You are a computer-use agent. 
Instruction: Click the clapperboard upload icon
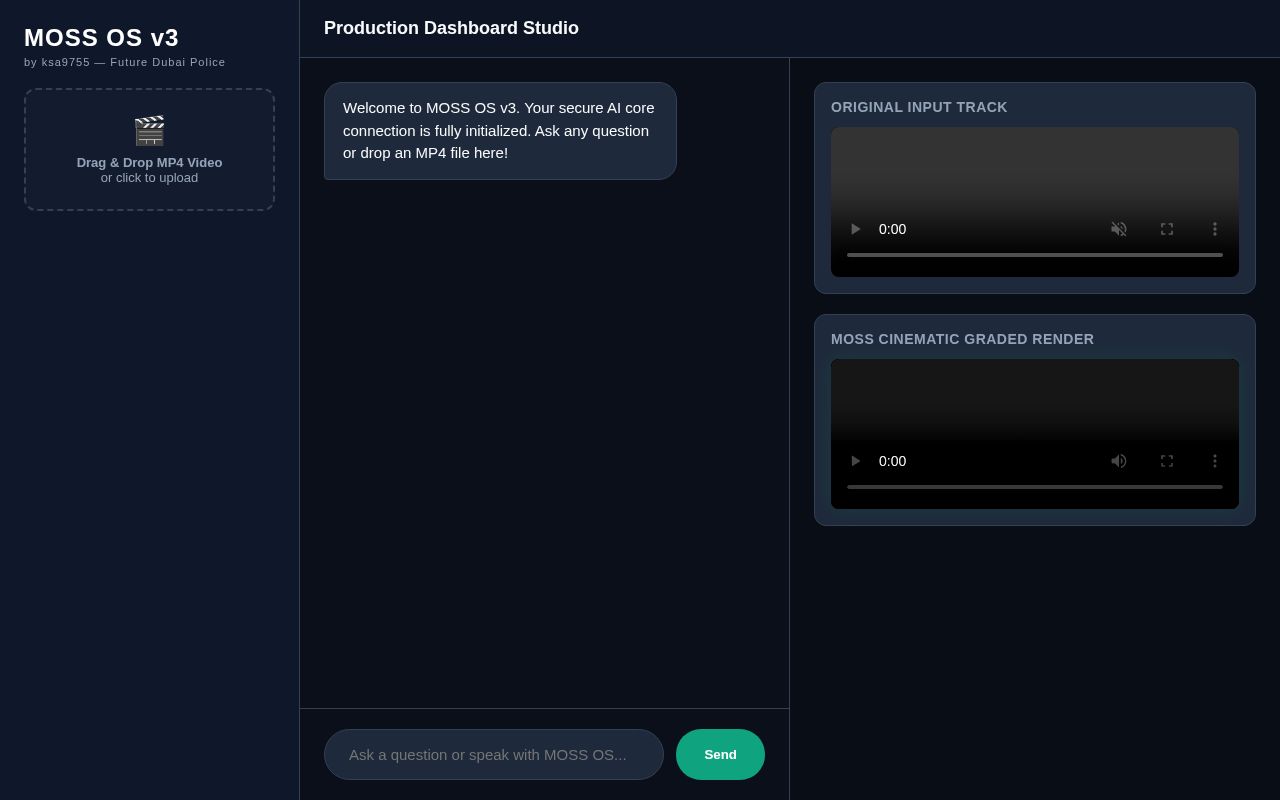pyautogui.click(x=149, y=130)
